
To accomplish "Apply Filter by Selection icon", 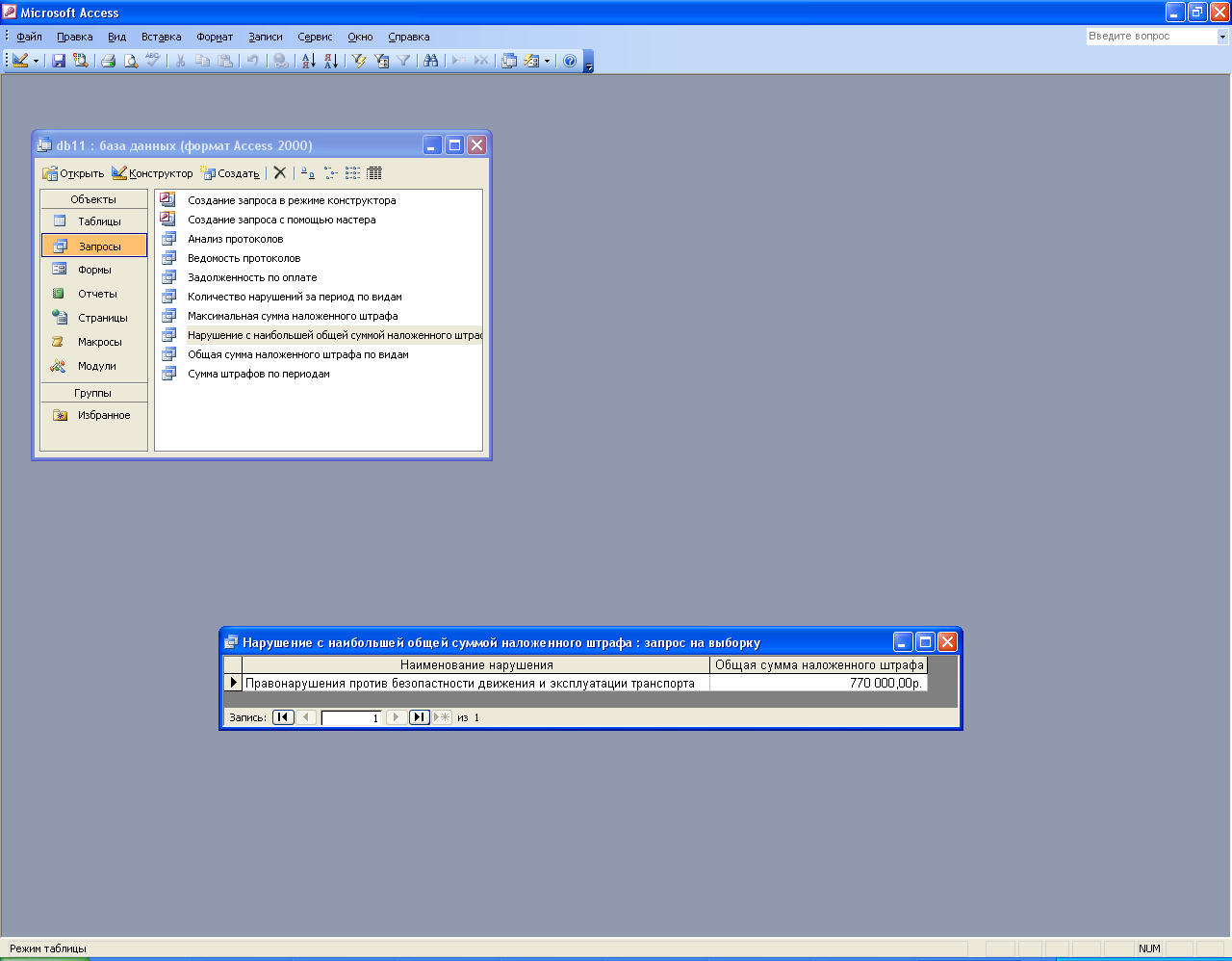I will click(x=359, y=61).
